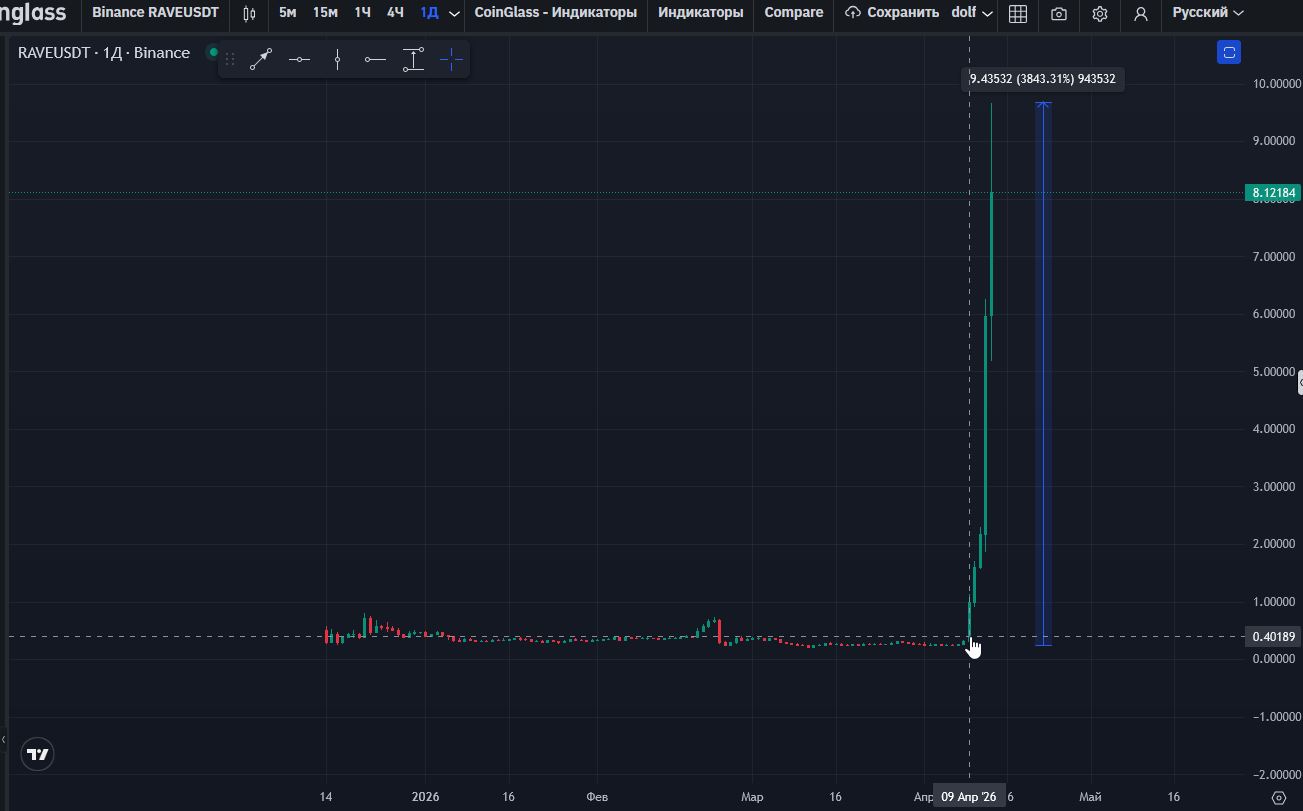Viewport: 1303px width, 811px height.
Task: Select the price range measuring tool
Action: (x=413, y=60)
